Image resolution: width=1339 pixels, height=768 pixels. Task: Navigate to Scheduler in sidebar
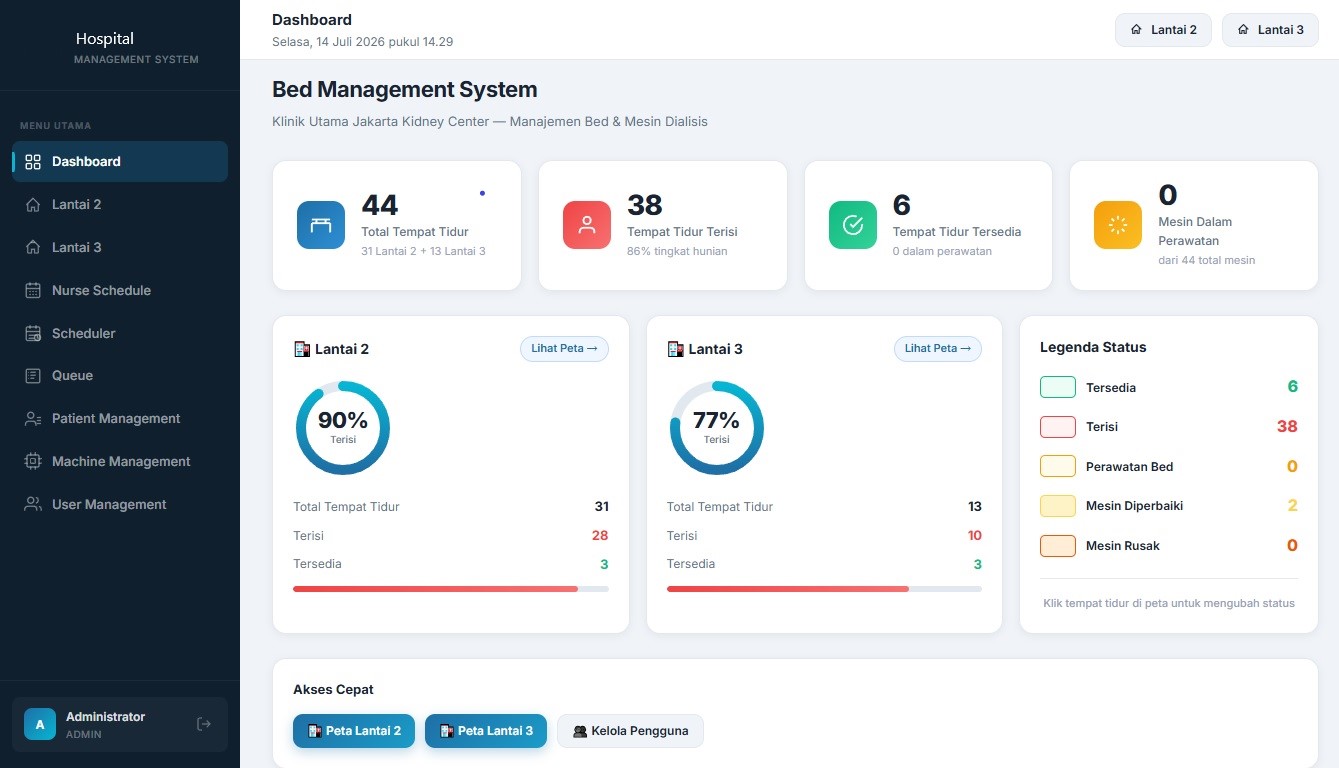pyautogui.click(x=120, y=334)
